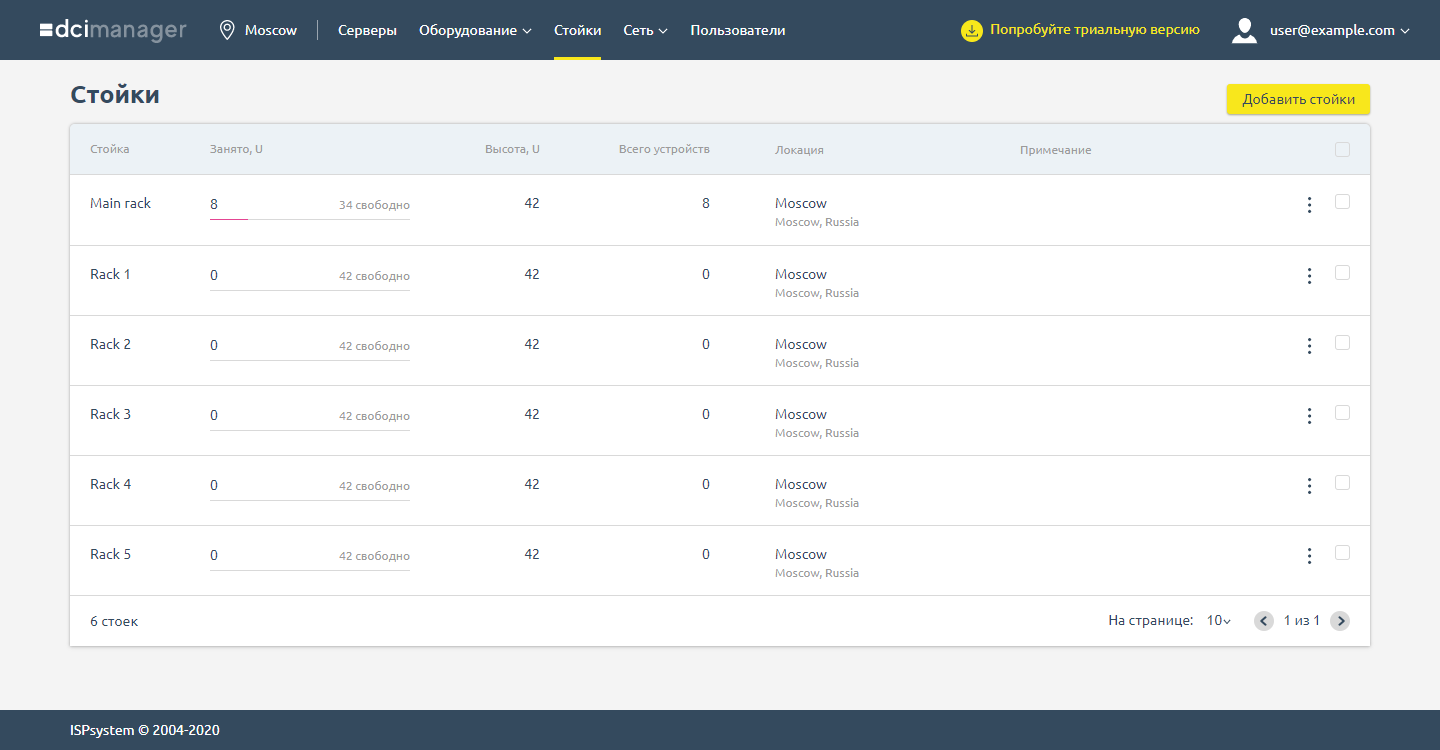Screen dimensions: 1440x750
Task: Select the Main rack checkbox
Action: tap(1342, 202)
